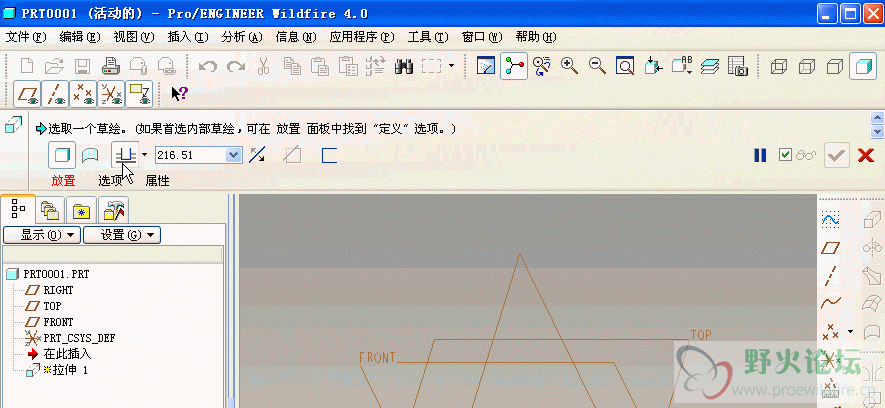This screenshot has height=408, width=885.
Task: Select the Datum Axis tool on right
Action: pos(830,275)
